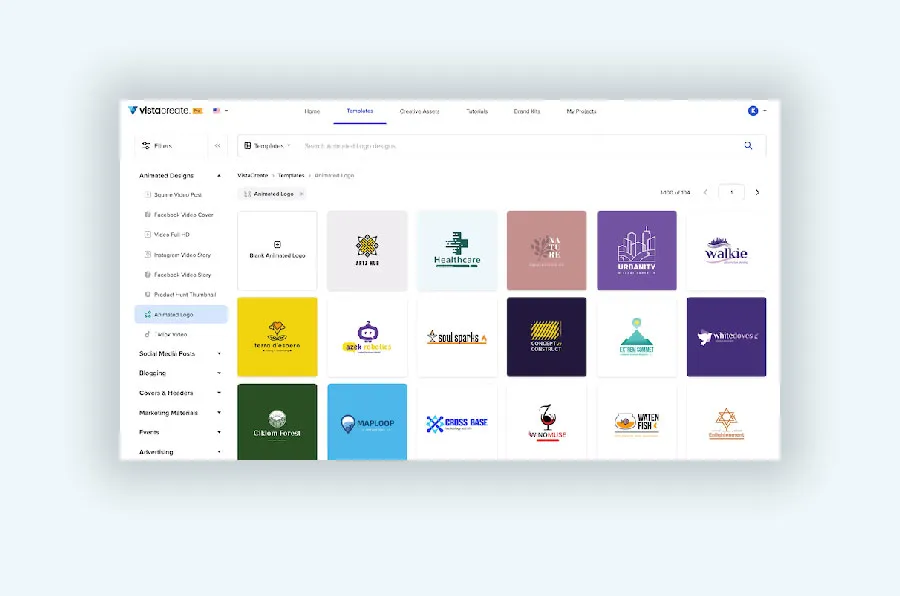900x596 pixels.
Task: Create a Blank Animated Logo
Action: (x=277, y=250)
